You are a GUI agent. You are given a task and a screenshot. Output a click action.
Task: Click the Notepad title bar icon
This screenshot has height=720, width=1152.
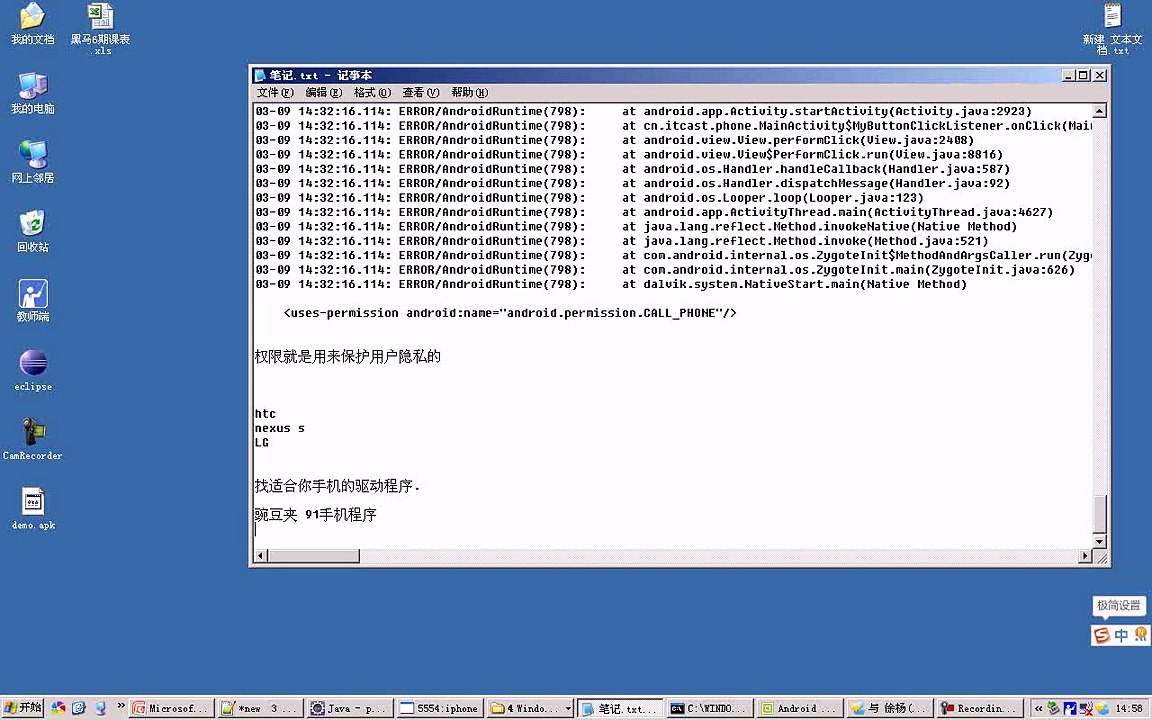point(259,75)
